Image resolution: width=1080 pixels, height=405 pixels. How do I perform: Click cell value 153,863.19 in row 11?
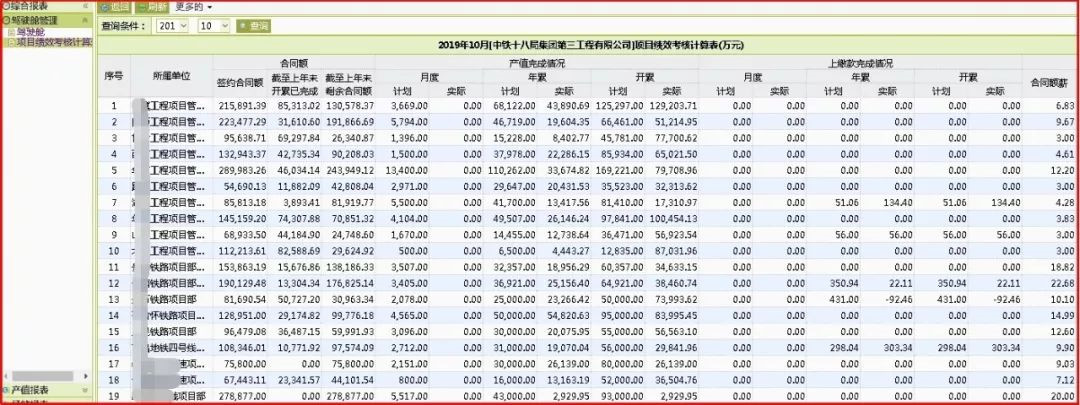point(242,267)
